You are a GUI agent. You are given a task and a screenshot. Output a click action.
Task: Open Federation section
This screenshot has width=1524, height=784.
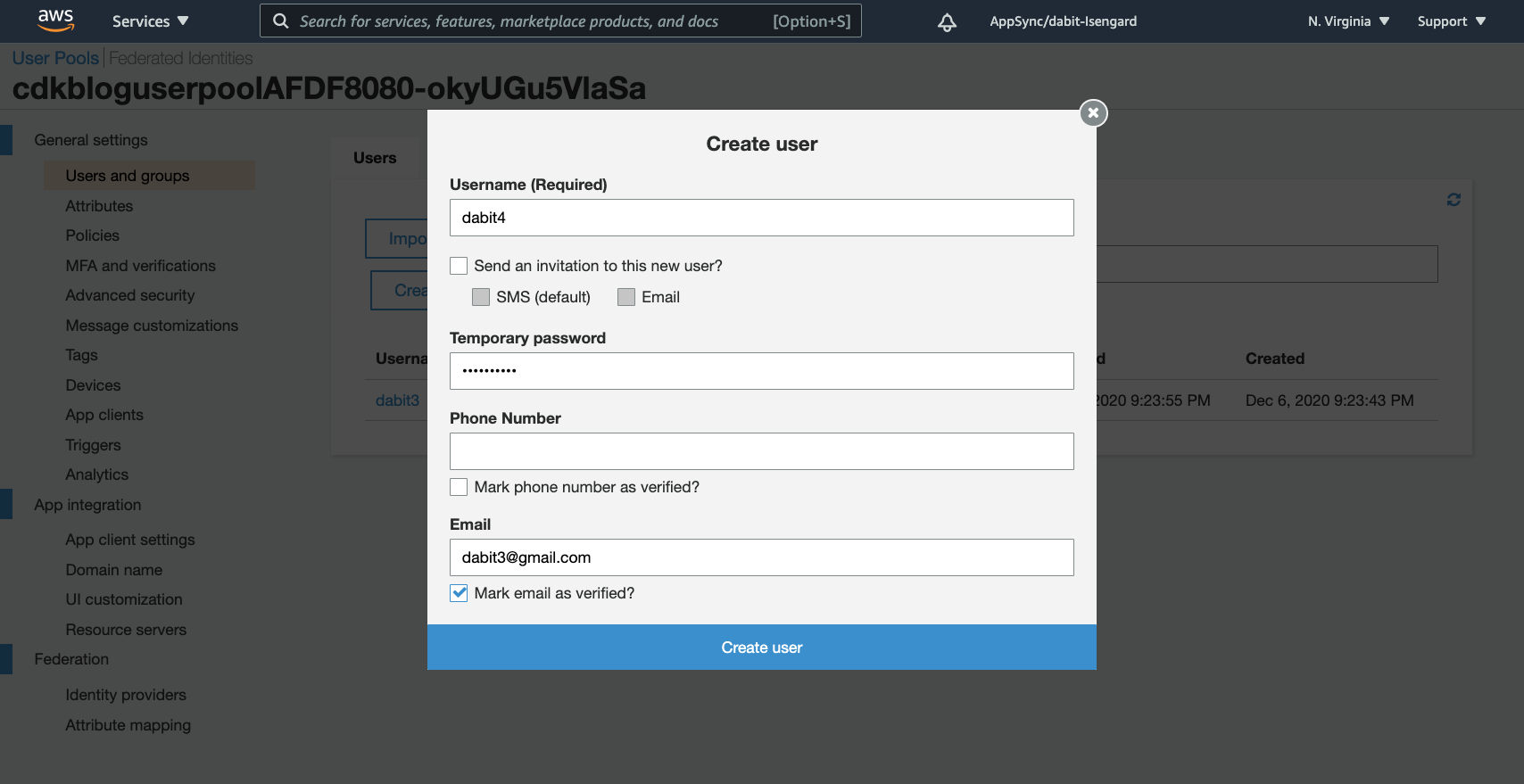71,659
